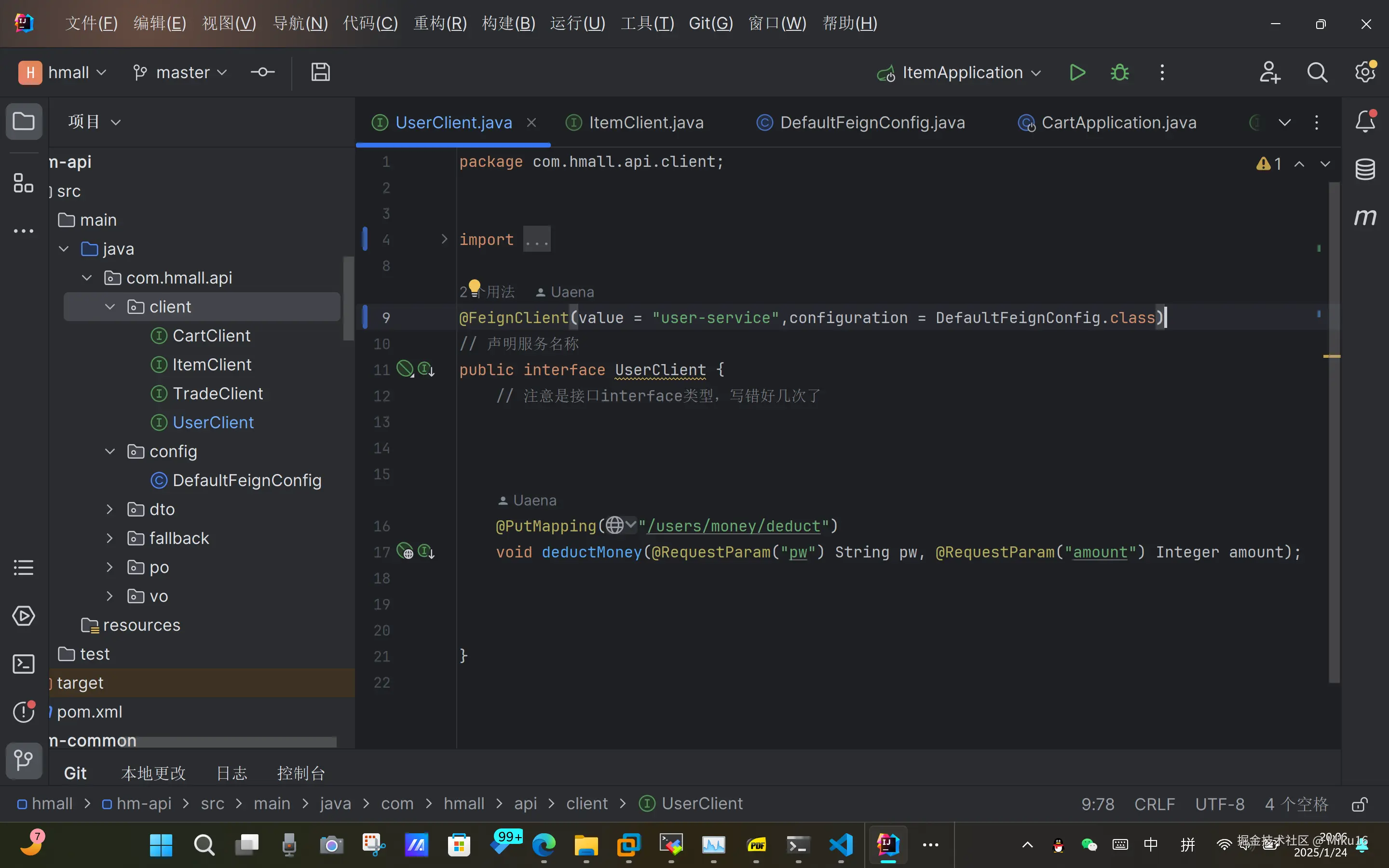
Task: Unfold the collapsed import block
Action: coord(444,239)
